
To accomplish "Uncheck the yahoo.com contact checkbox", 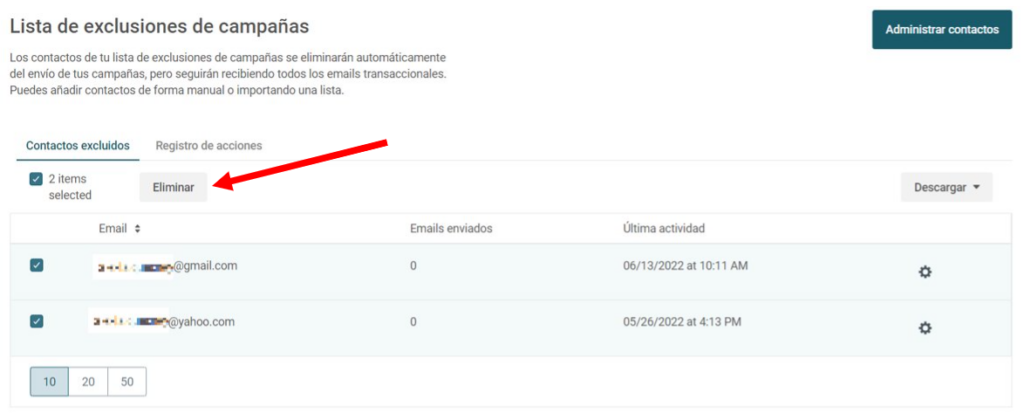I will [37, 321].
